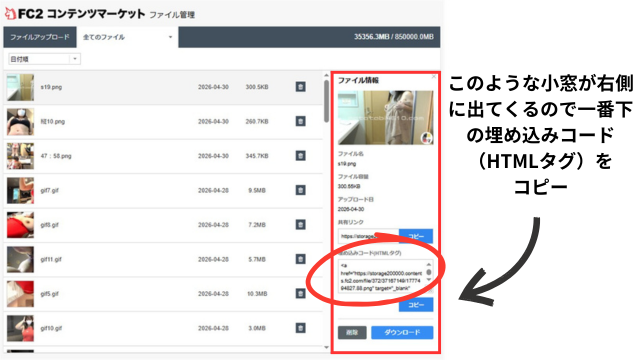Remove gif8.gif using its trash icon

(300, 225)
